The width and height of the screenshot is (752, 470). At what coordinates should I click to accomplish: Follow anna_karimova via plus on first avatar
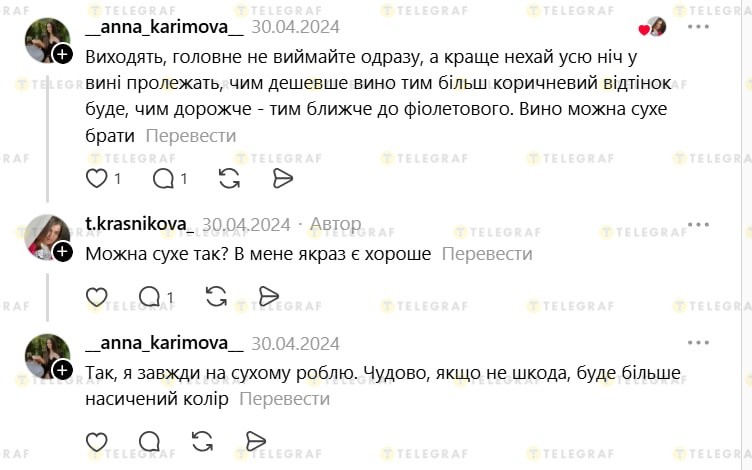pyautogui.click(x=62, y=53)
